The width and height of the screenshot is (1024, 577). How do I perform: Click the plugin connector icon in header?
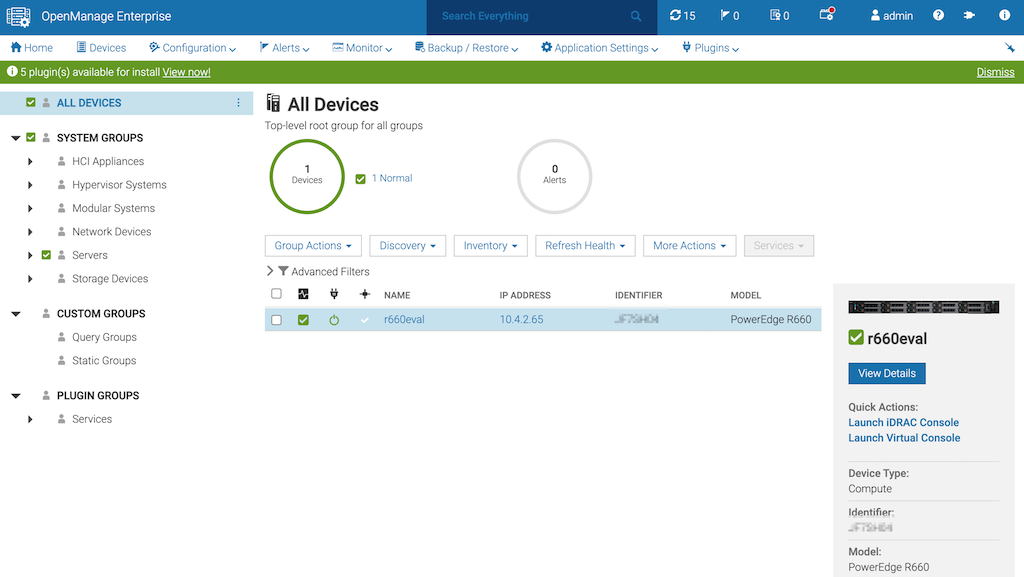[969, 15]
